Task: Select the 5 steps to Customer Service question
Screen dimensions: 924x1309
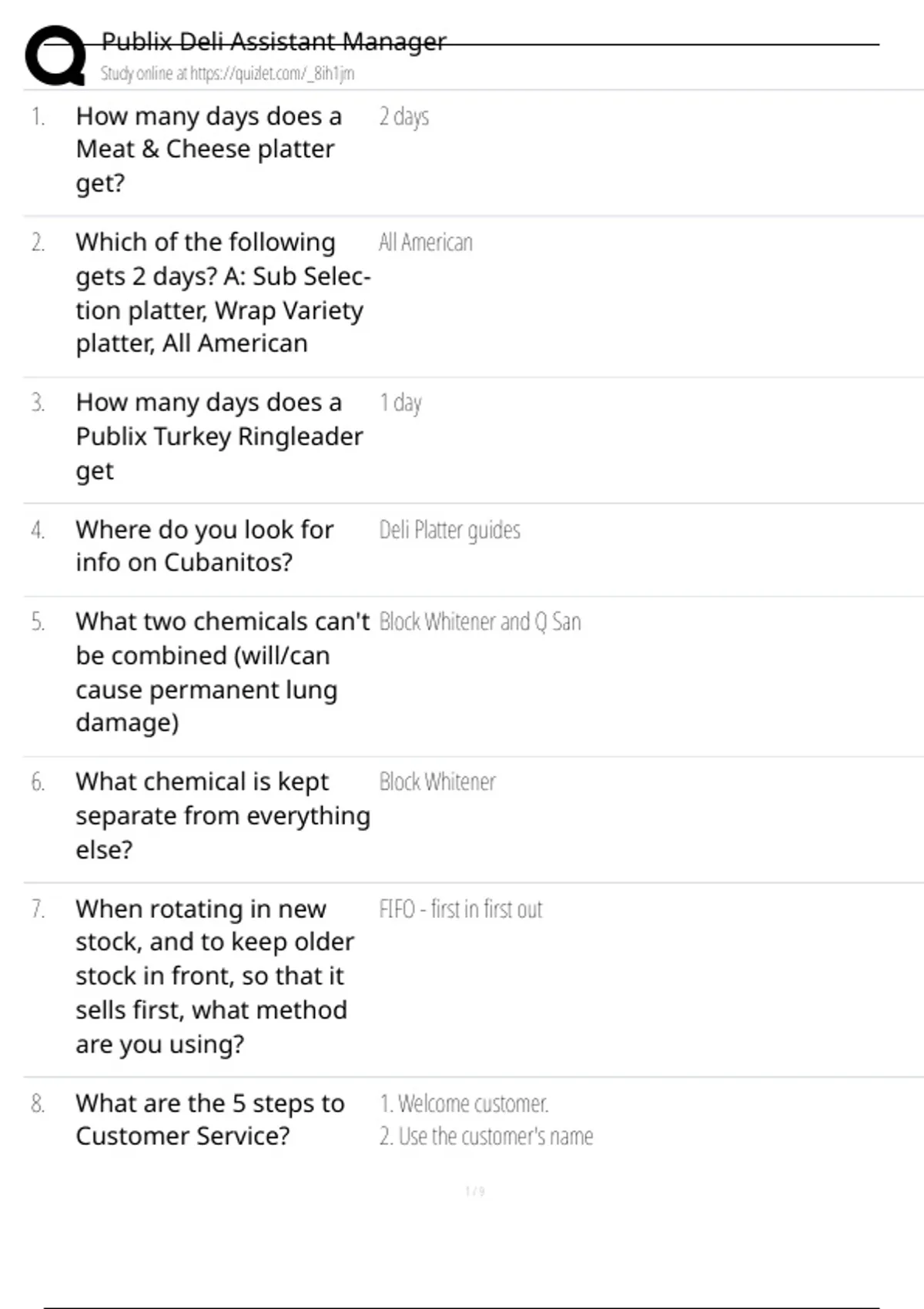Action: coord(209,1120)
